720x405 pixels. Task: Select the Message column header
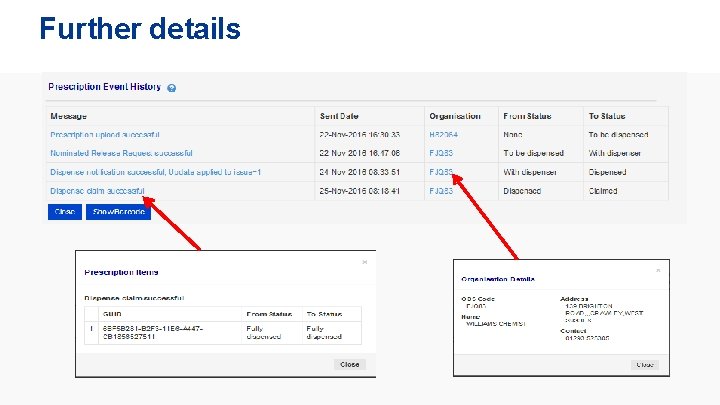68,116
